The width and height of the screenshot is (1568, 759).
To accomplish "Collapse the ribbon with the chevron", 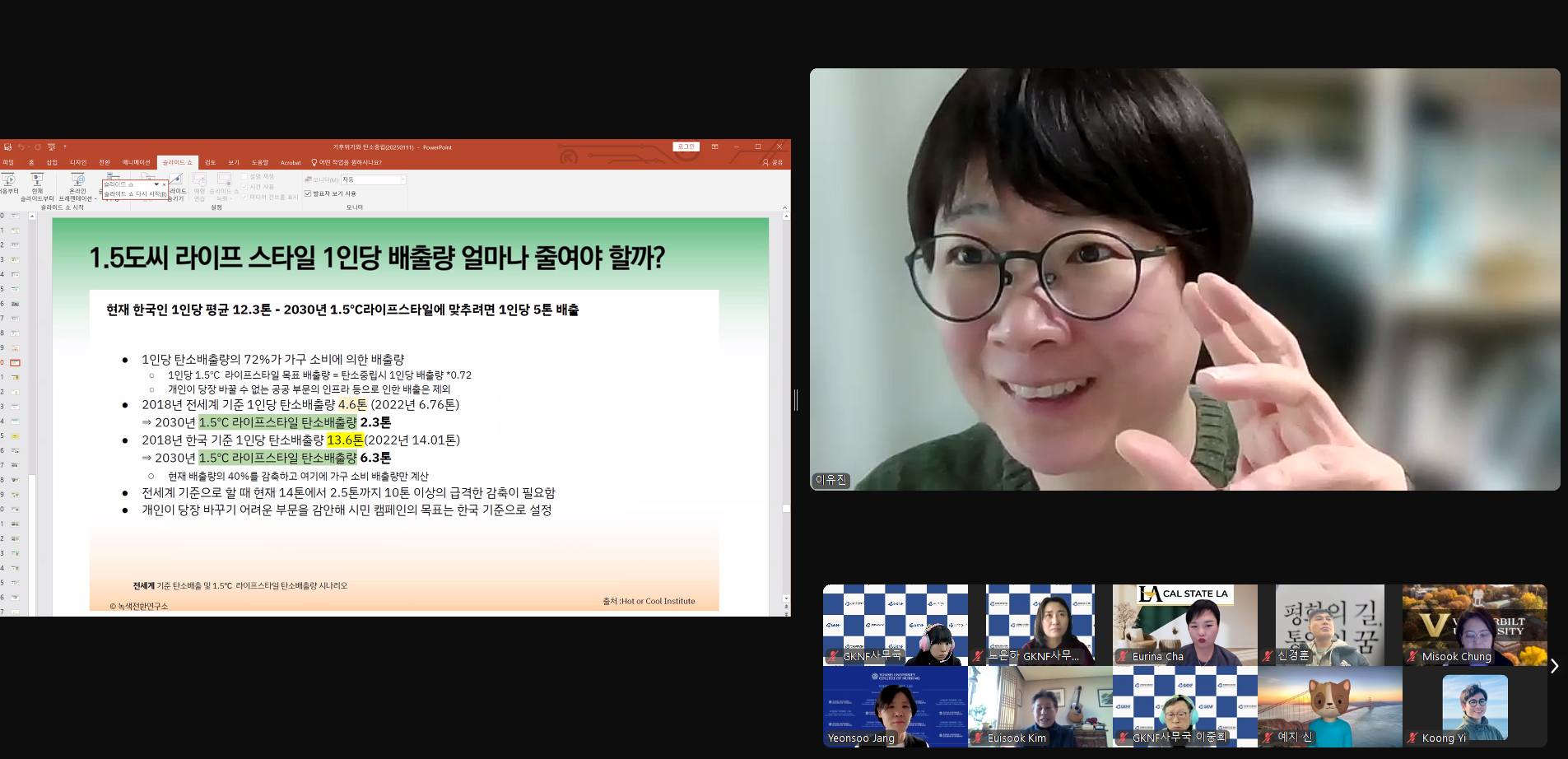I will click(x=784, y=207).
